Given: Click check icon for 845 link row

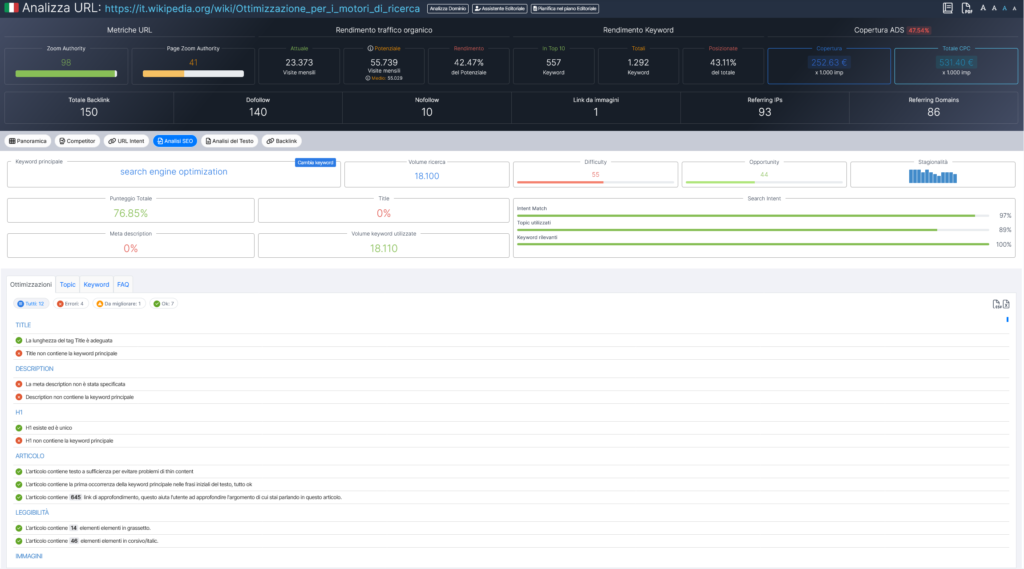Looking at the screenshot, I should point(19,498).
